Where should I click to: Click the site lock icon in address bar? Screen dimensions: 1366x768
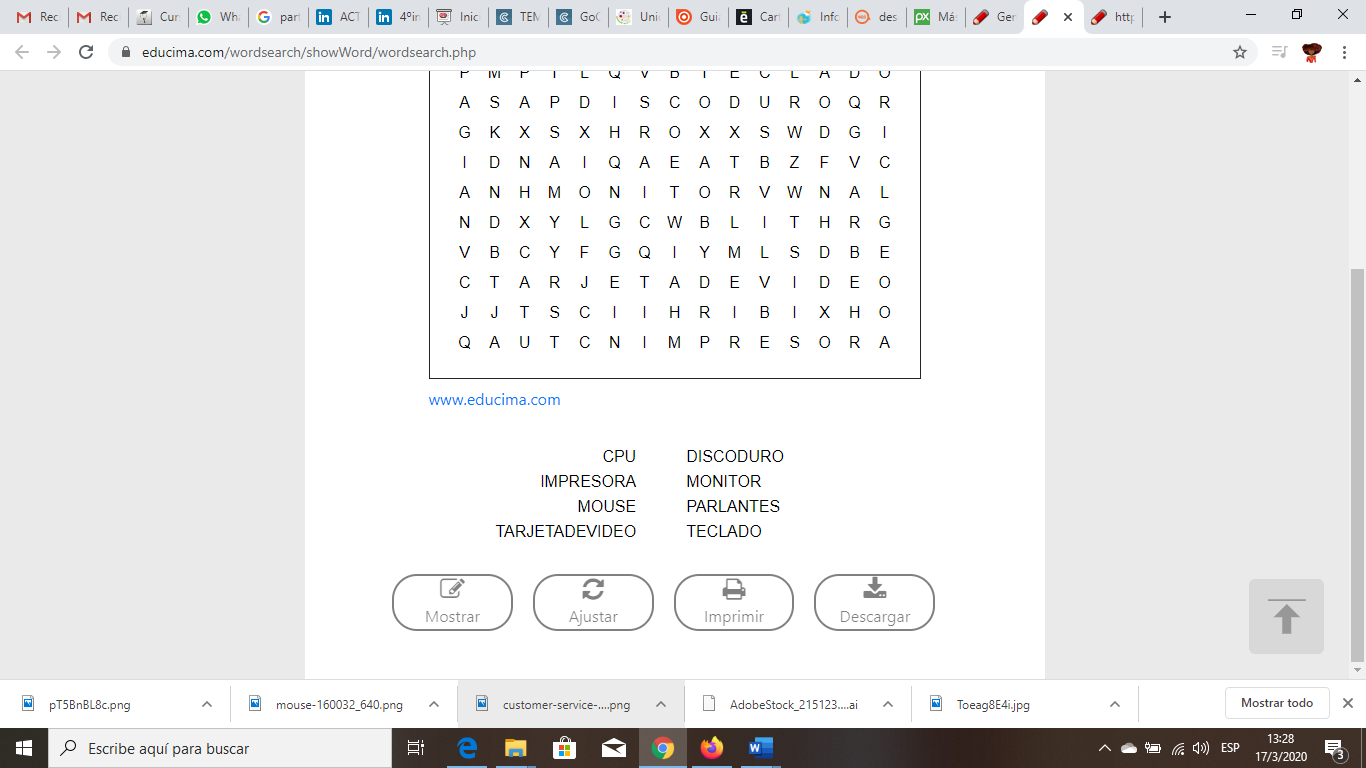126,53
